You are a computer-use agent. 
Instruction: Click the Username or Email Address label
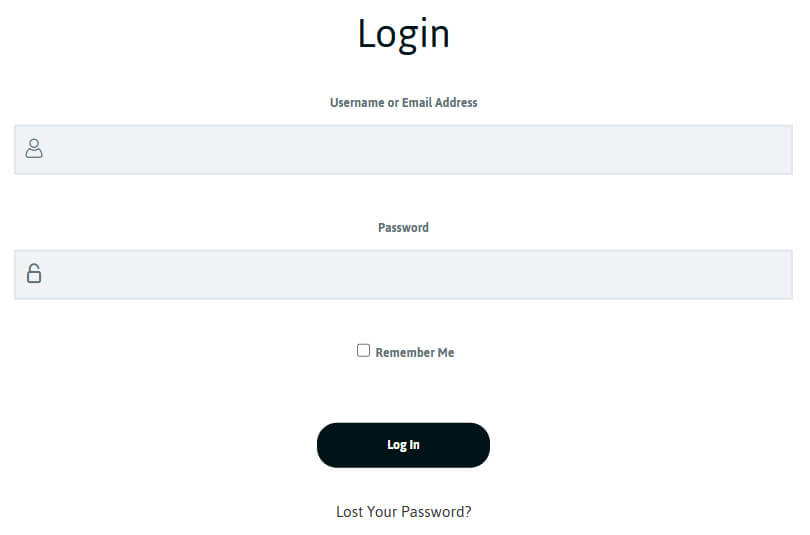(x=403, y=103)
